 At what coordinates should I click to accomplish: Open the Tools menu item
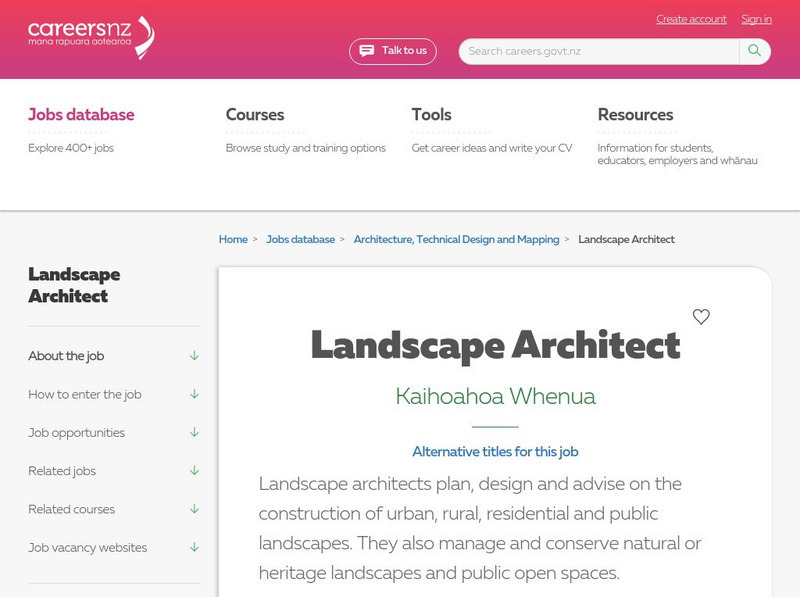pyautogui.click(x=431, y=115)
